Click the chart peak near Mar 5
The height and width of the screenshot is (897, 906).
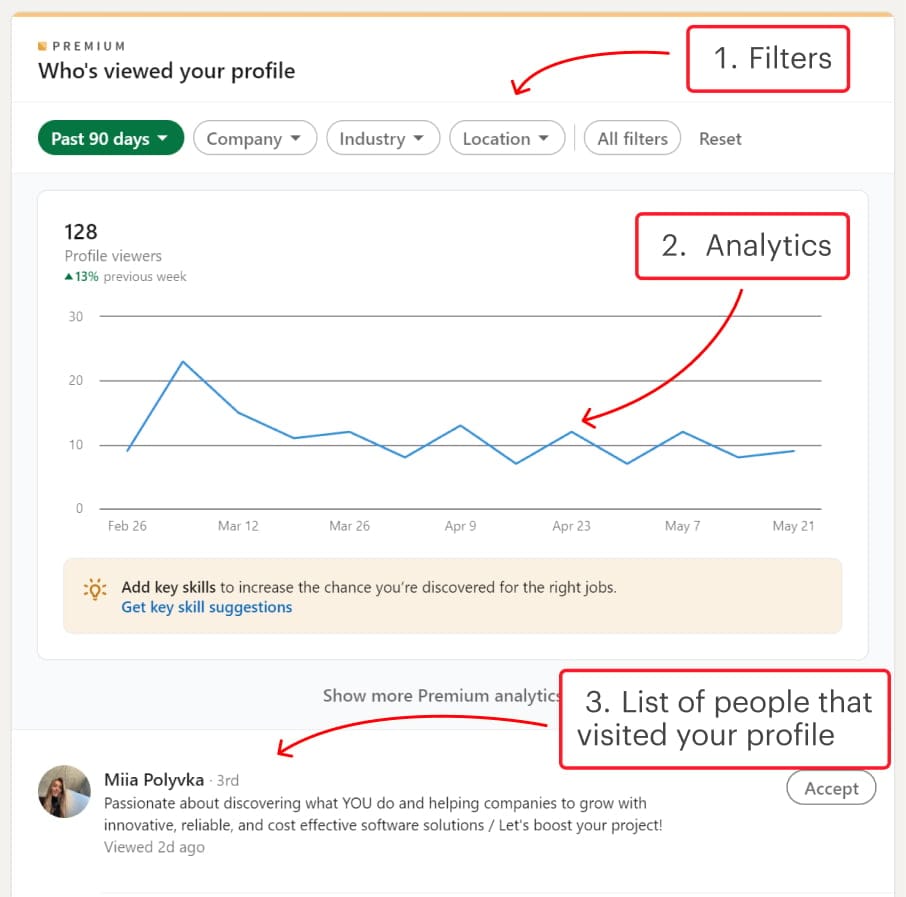(x=183, y=361)
